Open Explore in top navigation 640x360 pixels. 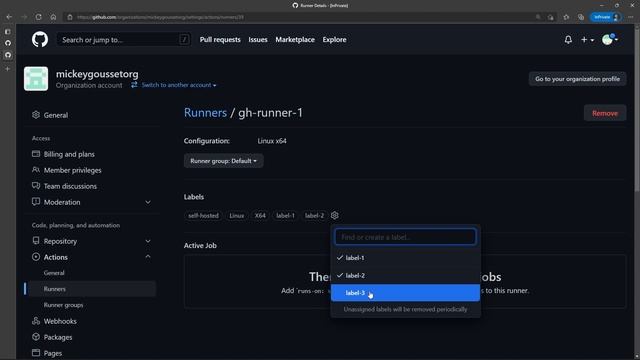point(334,40)
